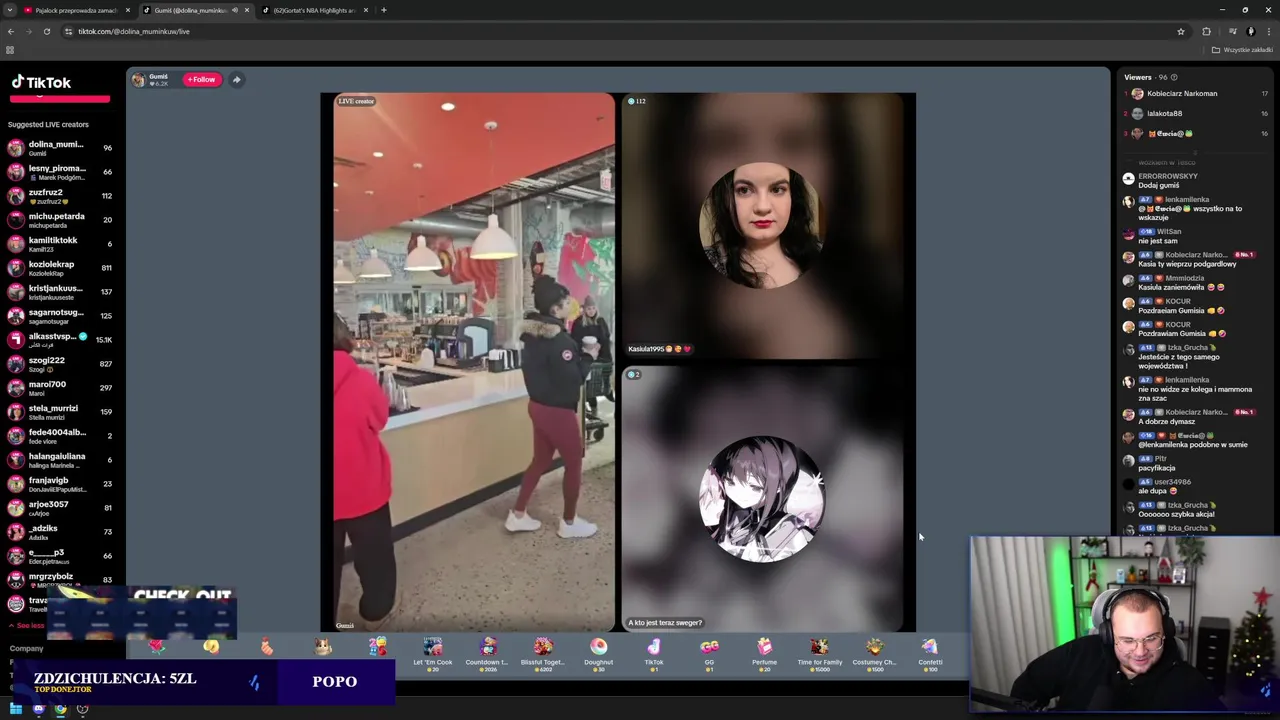Open e____p3 suggested live

pyautogui.click(x=60, y=556)
